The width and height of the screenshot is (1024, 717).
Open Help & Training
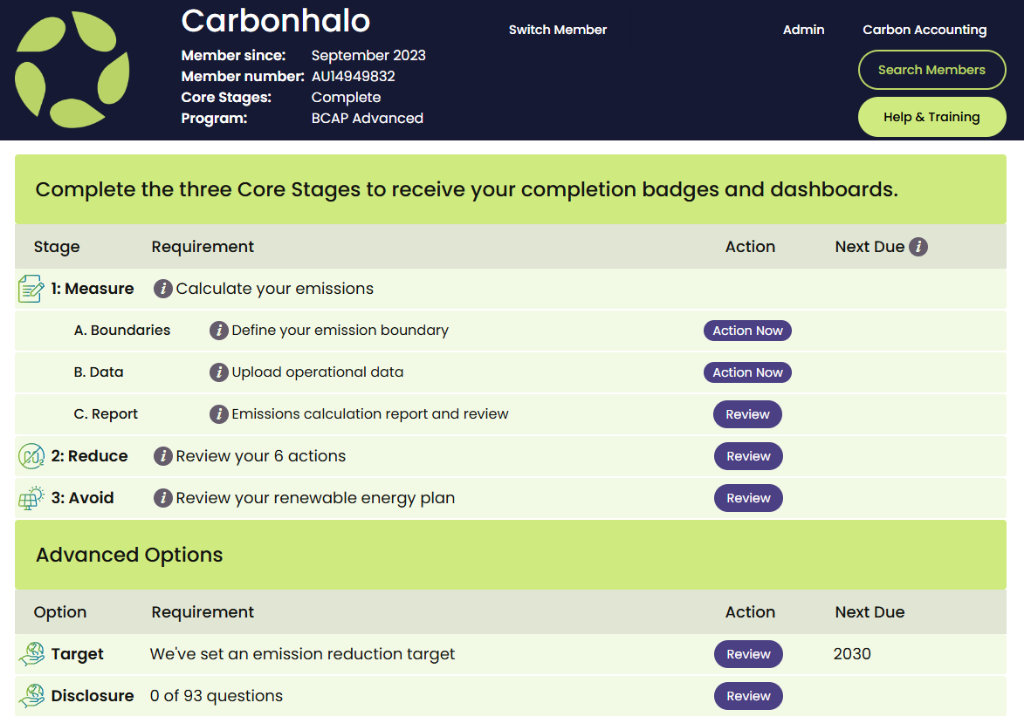(931, 117)
